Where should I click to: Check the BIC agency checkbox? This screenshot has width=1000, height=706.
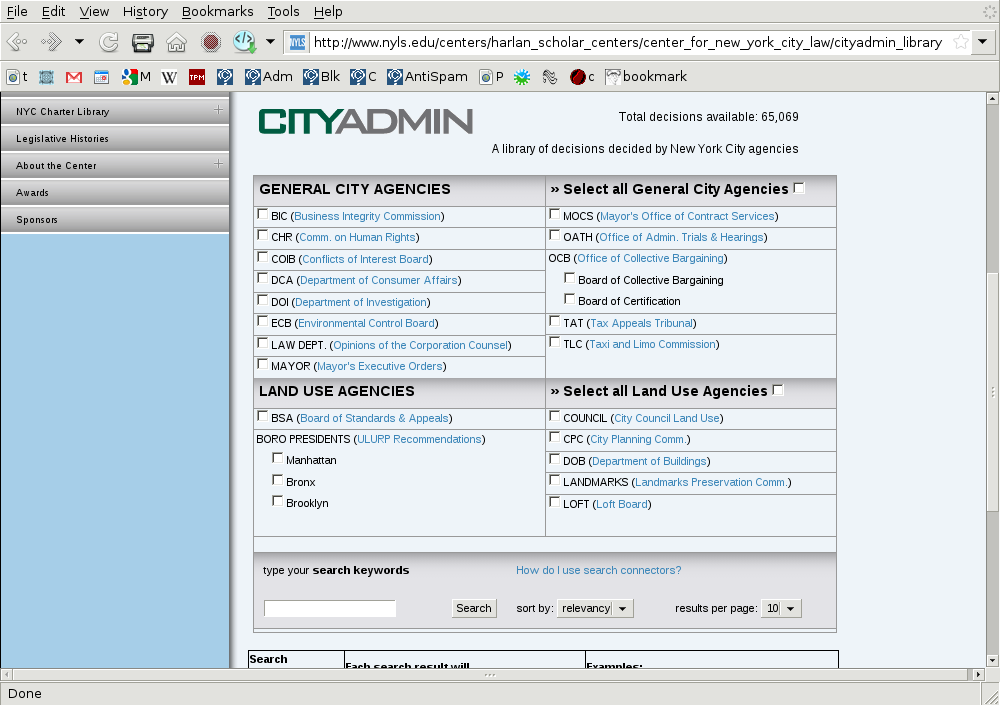click(262, 214)
